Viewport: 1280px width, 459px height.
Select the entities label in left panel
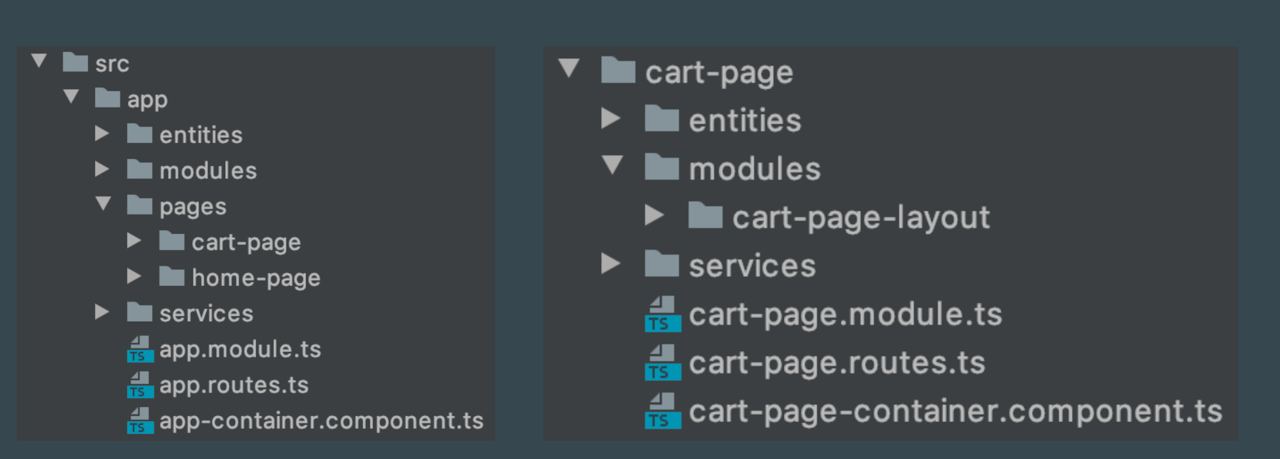201,135
